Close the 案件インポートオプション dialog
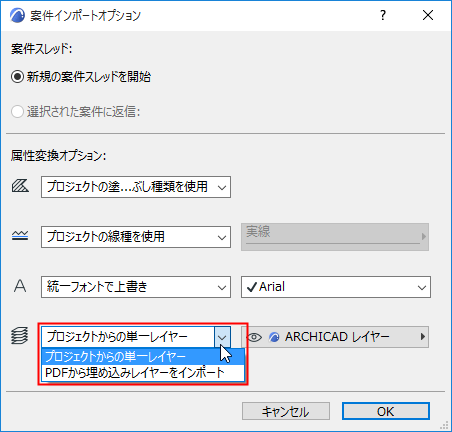 click(428, 15)
